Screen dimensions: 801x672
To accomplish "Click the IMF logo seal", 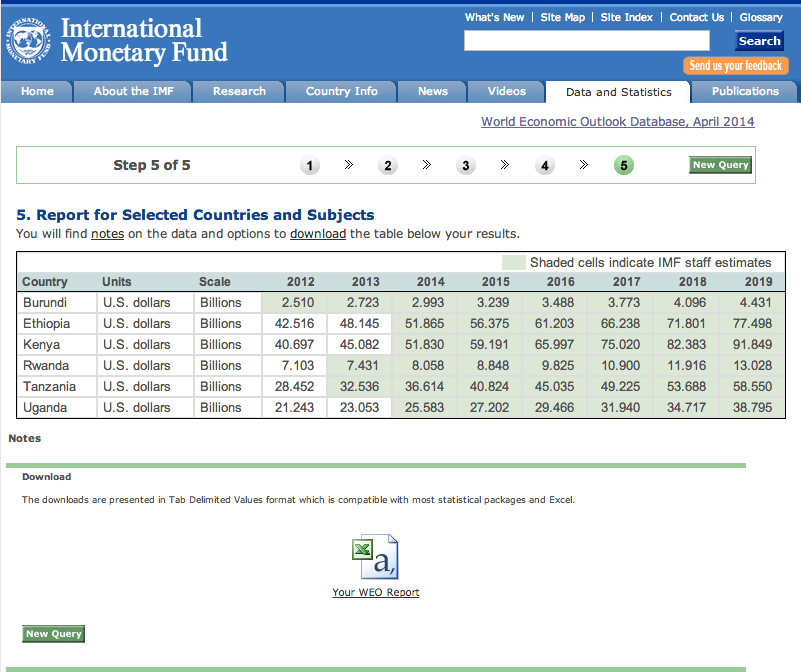I will [29, 40].
